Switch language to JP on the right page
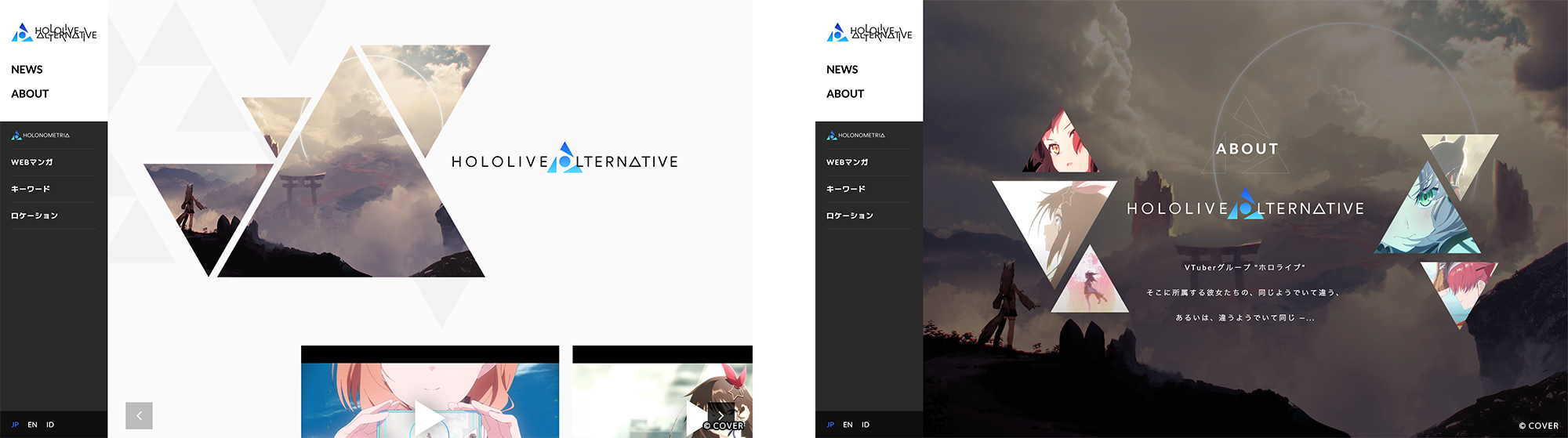Screen dimensions: 1568x438 830,425
